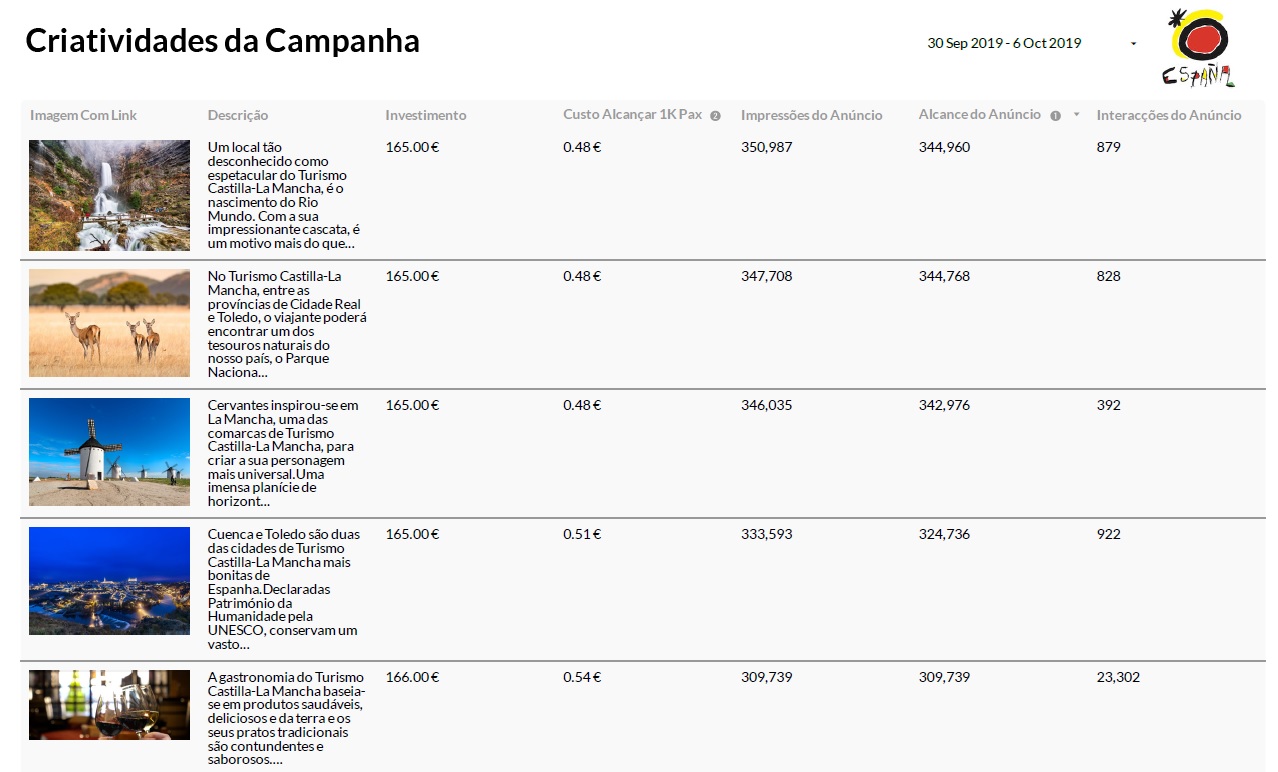This screenshot has height=772, width=1278.
Task: Click the 23,302 interactions value
Action: (1118, 677)
